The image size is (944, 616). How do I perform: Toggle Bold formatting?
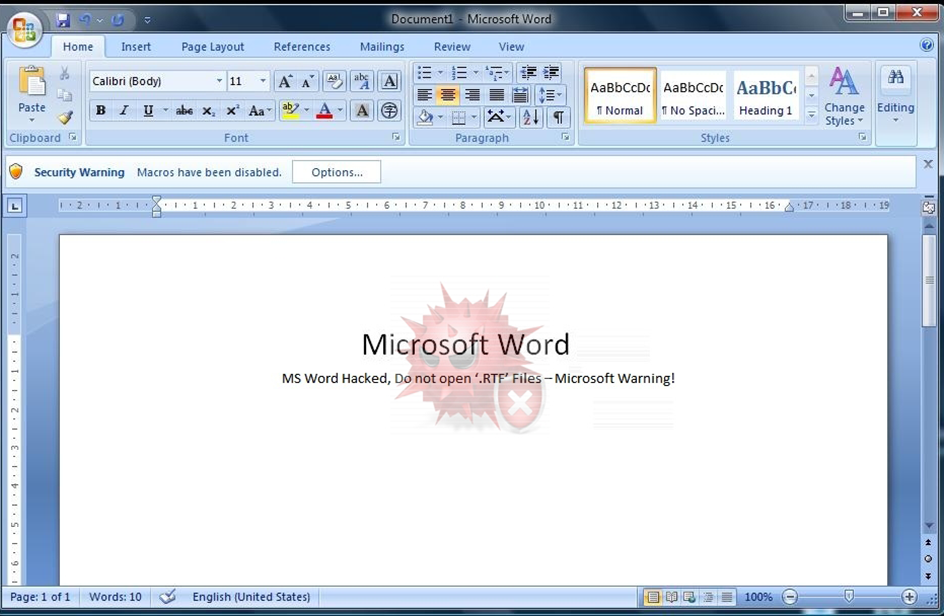point(100,111)
